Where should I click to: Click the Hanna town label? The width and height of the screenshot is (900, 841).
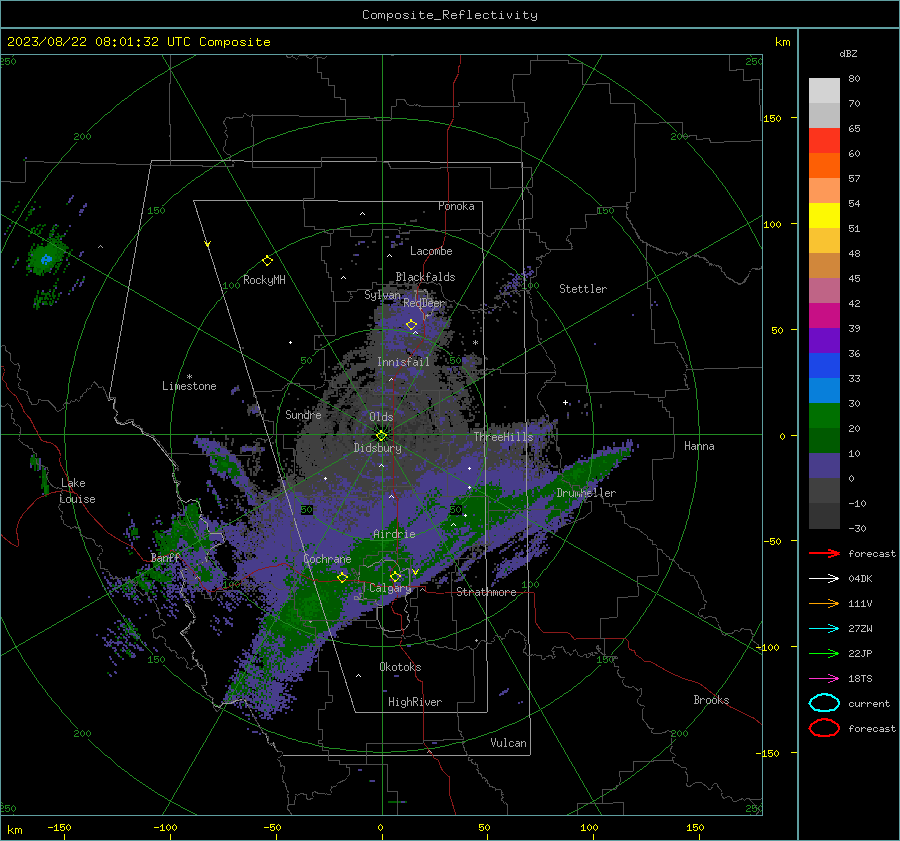tap(699, 446)
